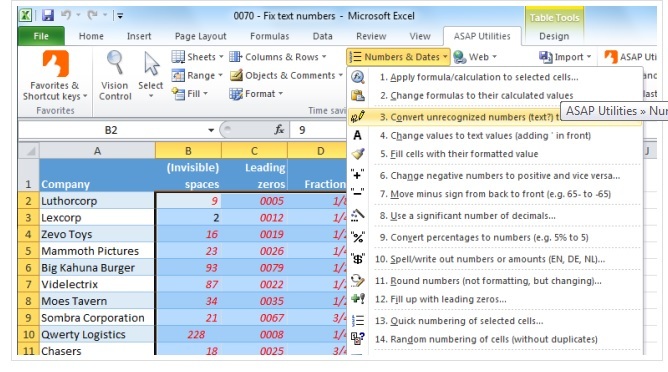Open the Format dropdown

pos(256,93)
